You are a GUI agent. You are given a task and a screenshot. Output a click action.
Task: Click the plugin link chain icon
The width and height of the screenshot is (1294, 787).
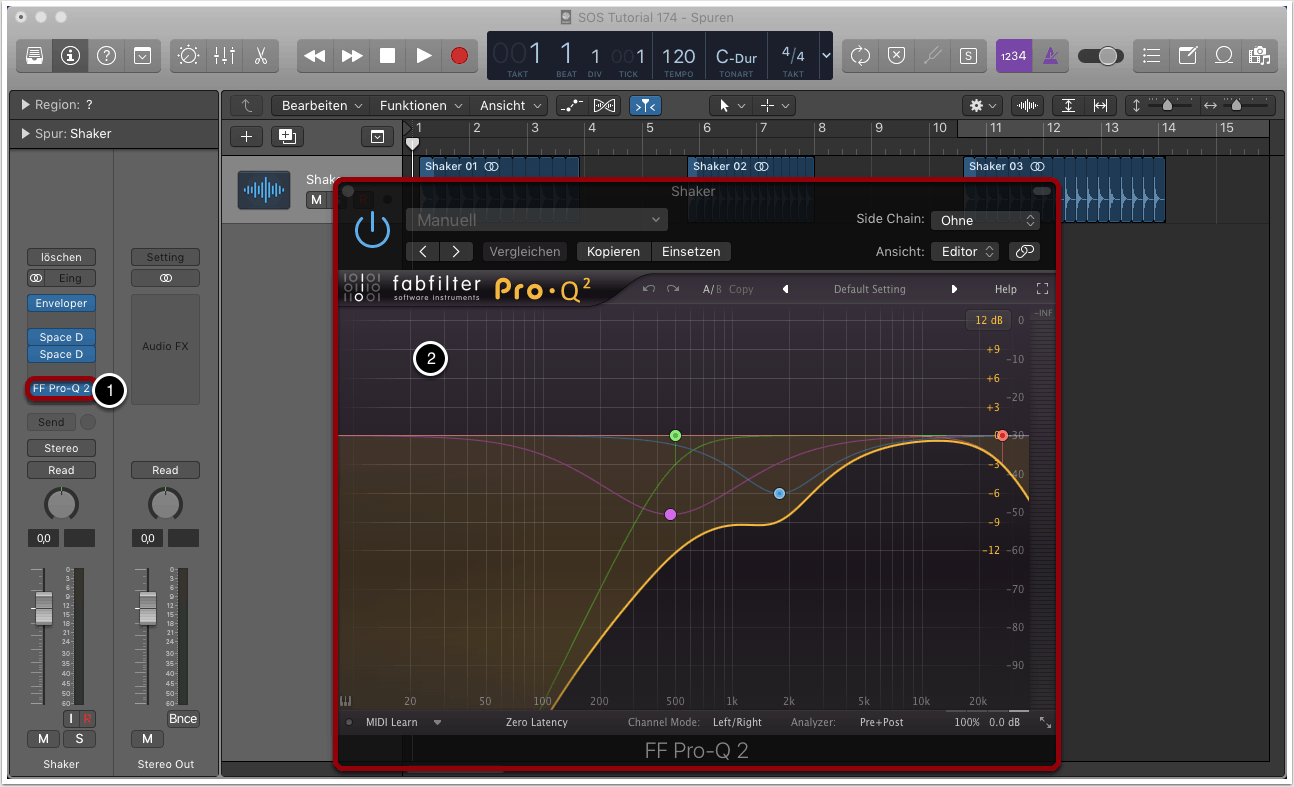click(1024, 252)
